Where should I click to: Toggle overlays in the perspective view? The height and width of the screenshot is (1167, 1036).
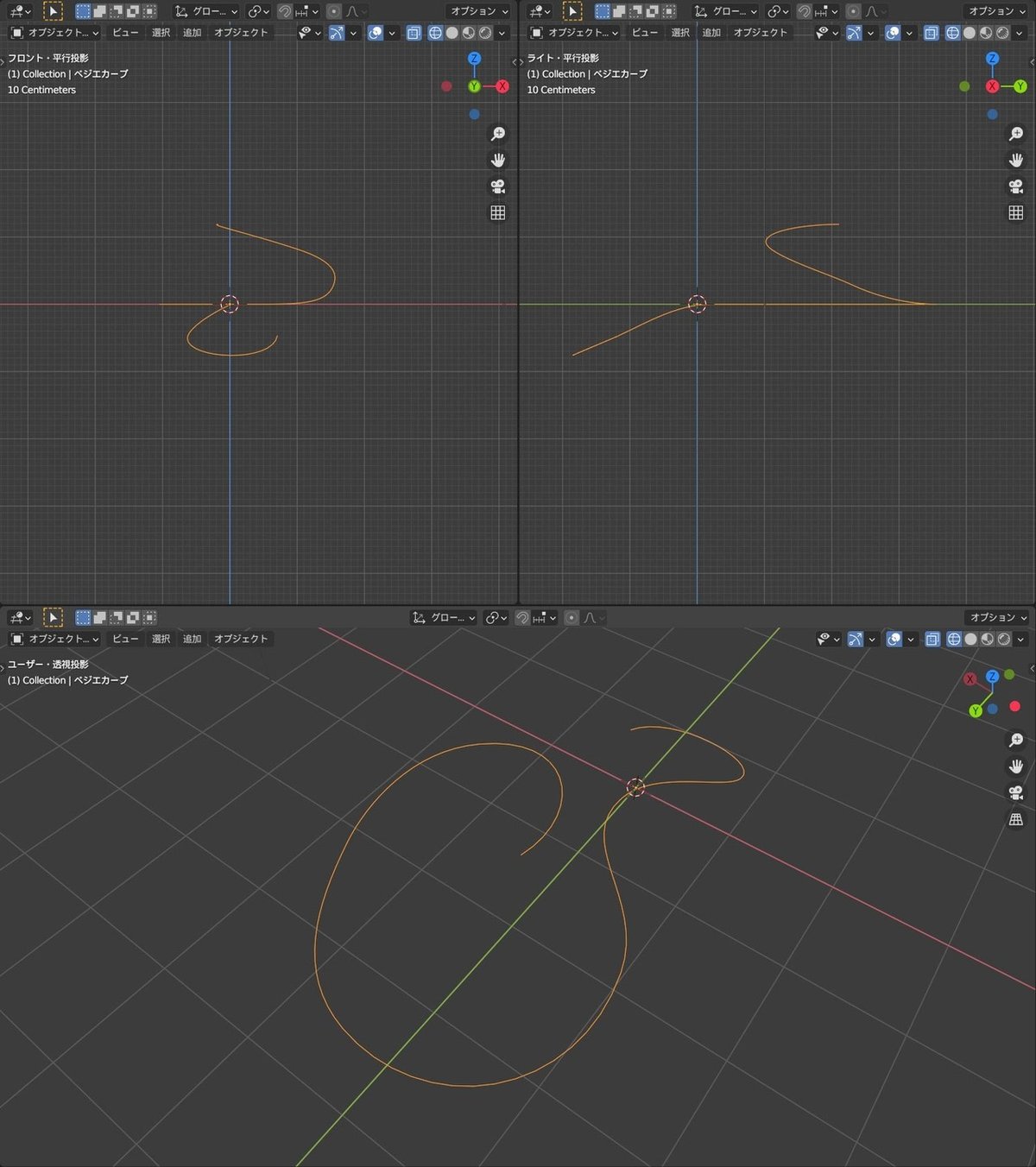(x=894, y=639)
